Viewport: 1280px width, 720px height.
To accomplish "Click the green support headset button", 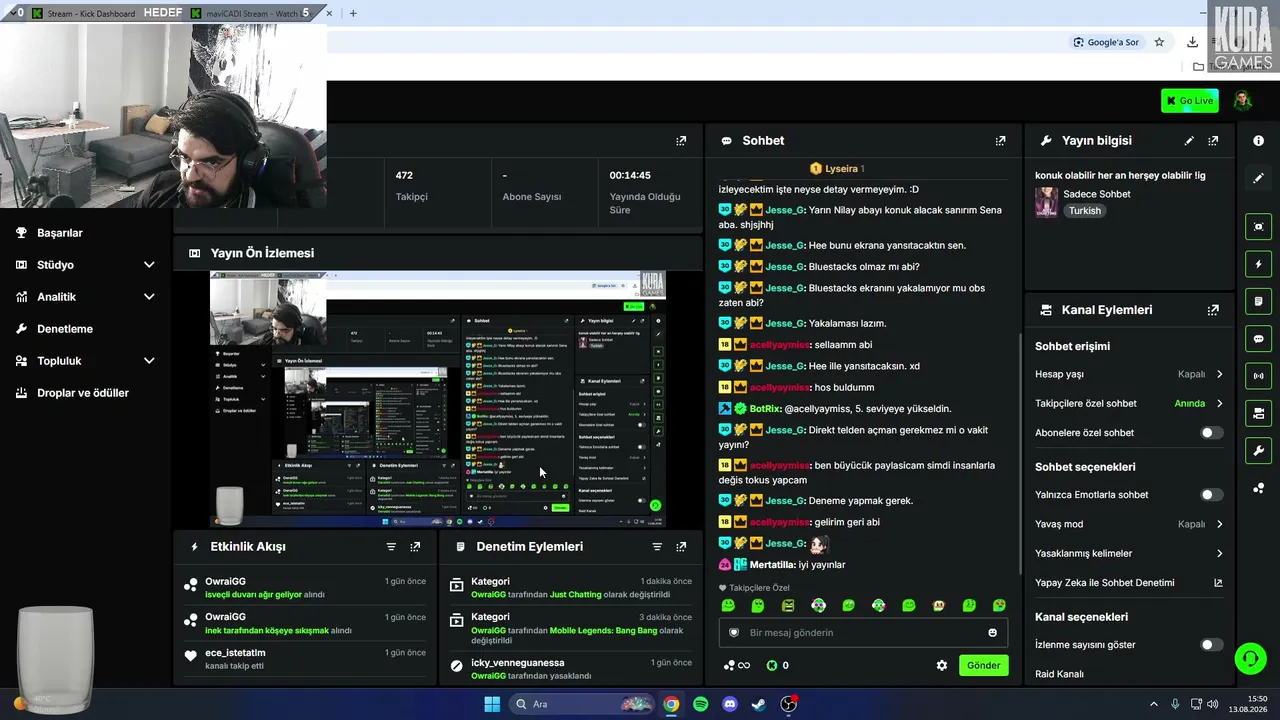I will [1250, 658].
